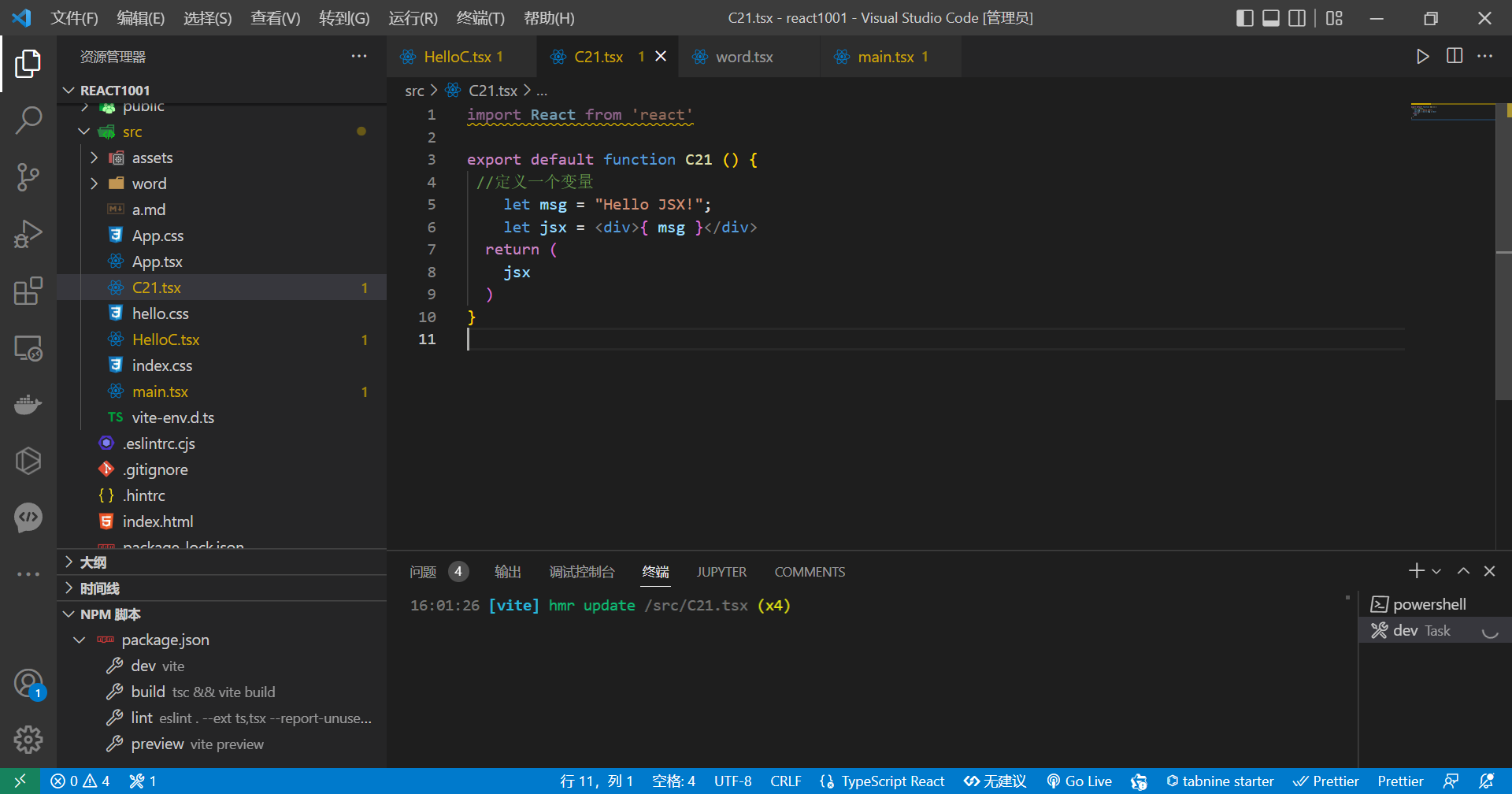Open the Manage settings gear
This screenshot has height=794, width=1512.
tap(28, 740)
